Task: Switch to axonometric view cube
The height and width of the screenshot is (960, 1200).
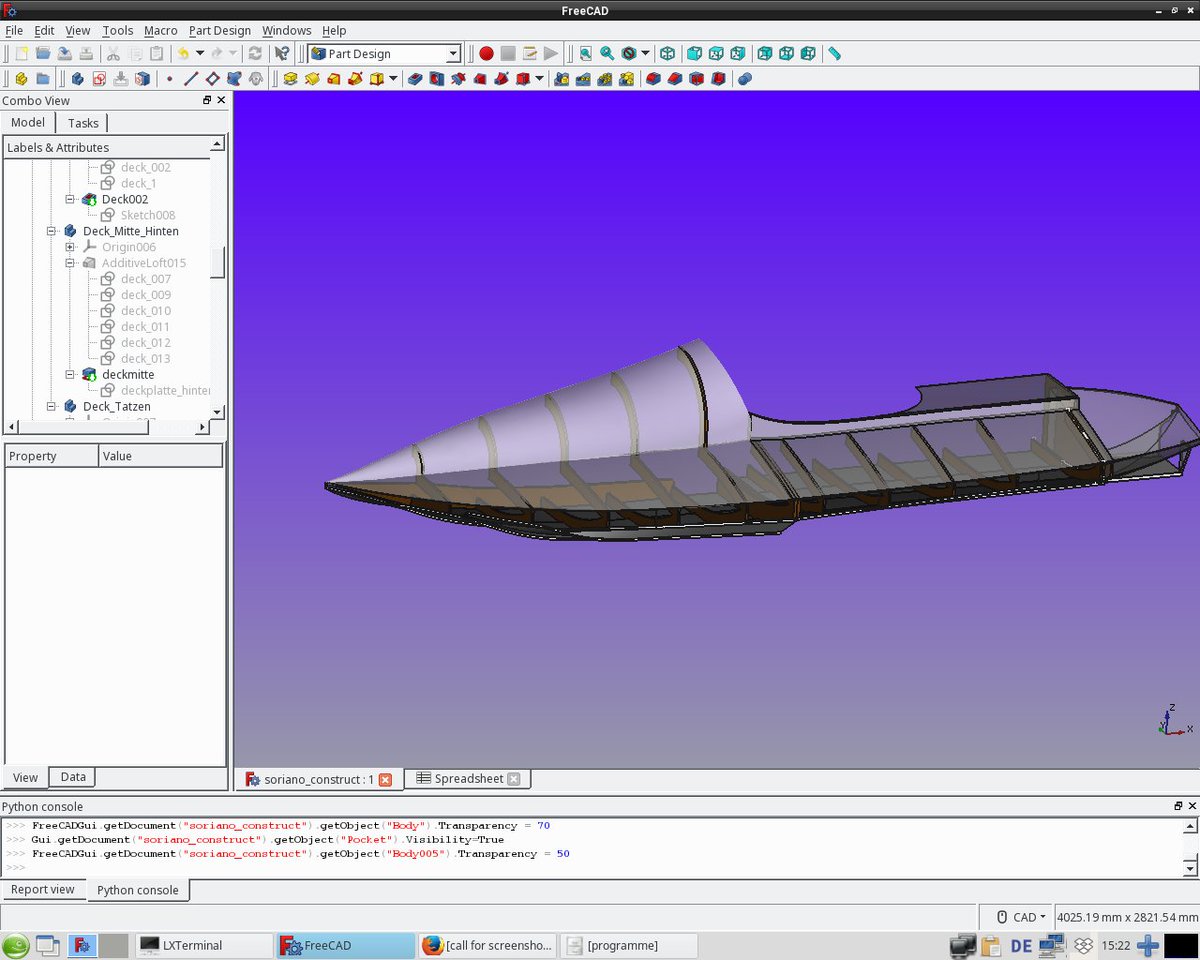Action: (x=667, y=53)
